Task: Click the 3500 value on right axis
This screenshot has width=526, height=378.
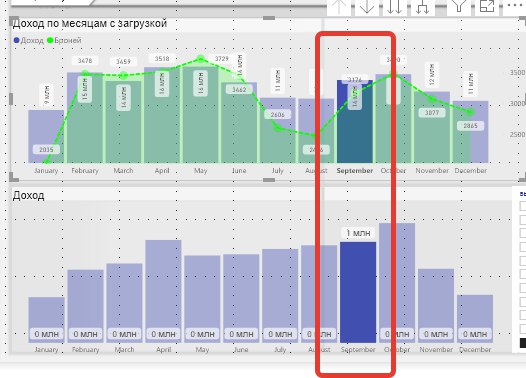Action: click(517, 72)
